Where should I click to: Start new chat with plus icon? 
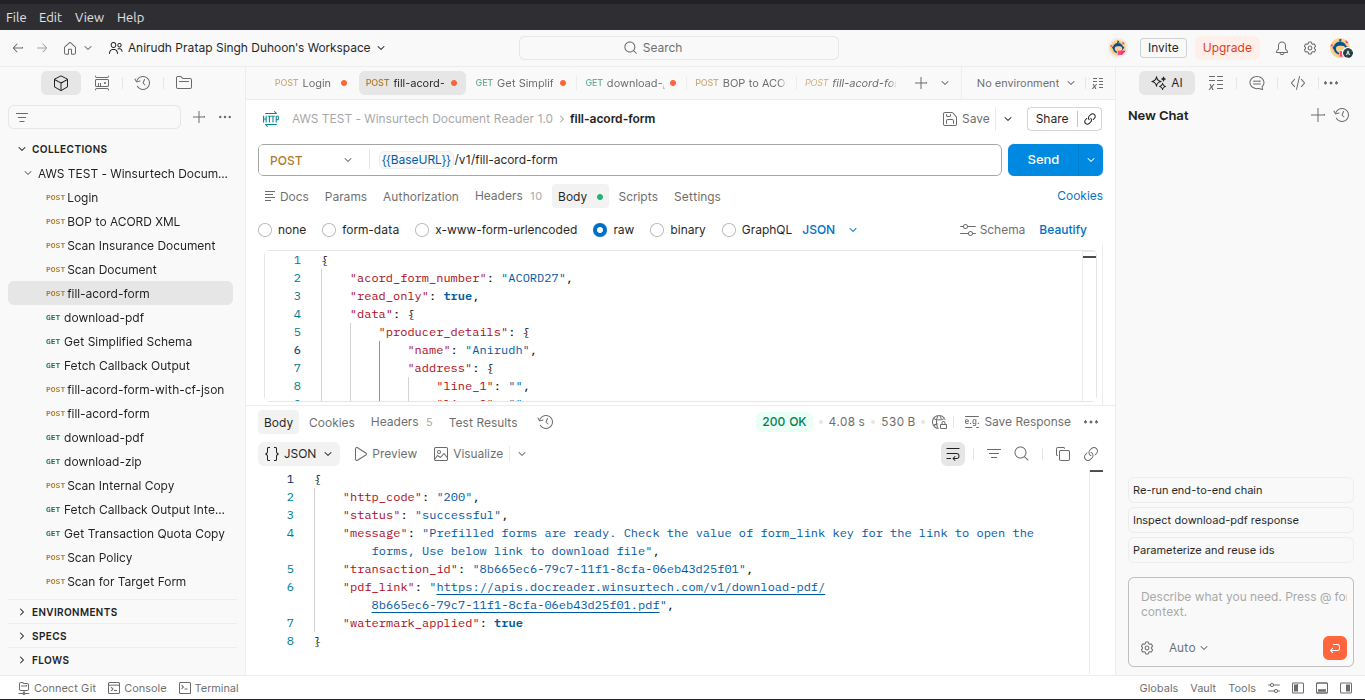click(x=1318, y=115)
